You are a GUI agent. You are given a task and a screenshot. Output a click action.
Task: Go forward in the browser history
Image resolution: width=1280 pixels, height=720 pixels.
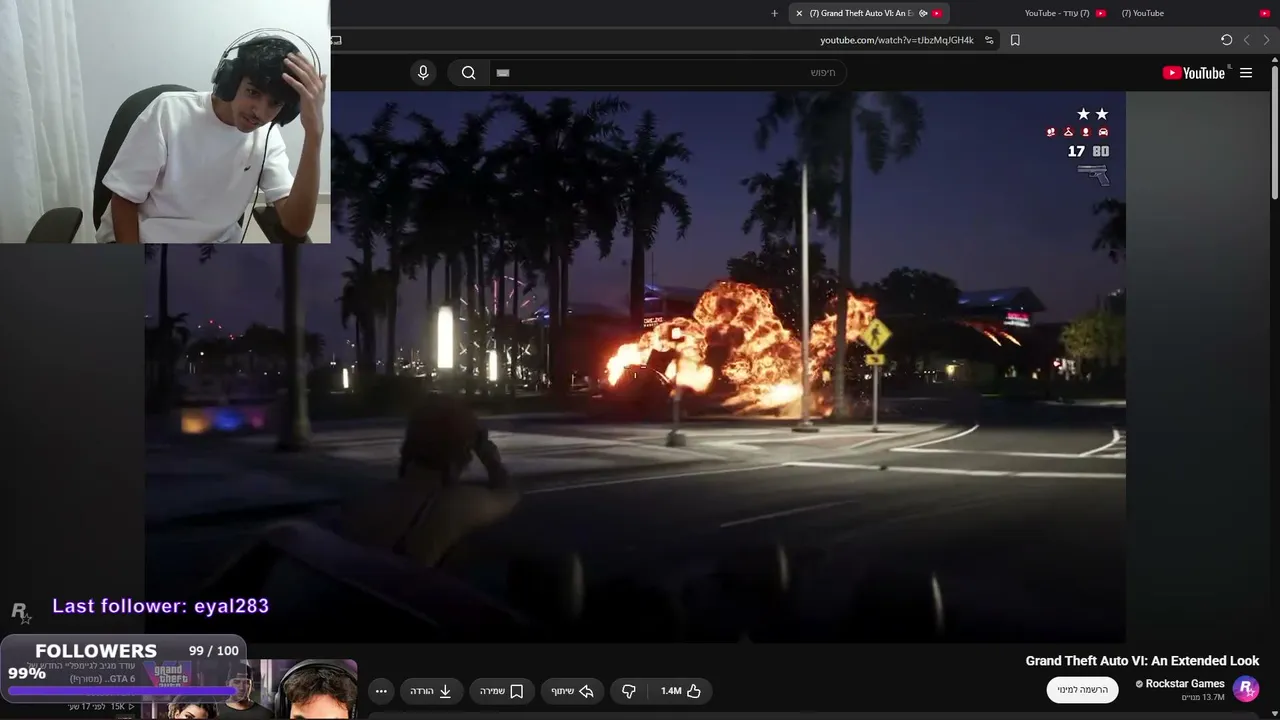click(1246, 40)
